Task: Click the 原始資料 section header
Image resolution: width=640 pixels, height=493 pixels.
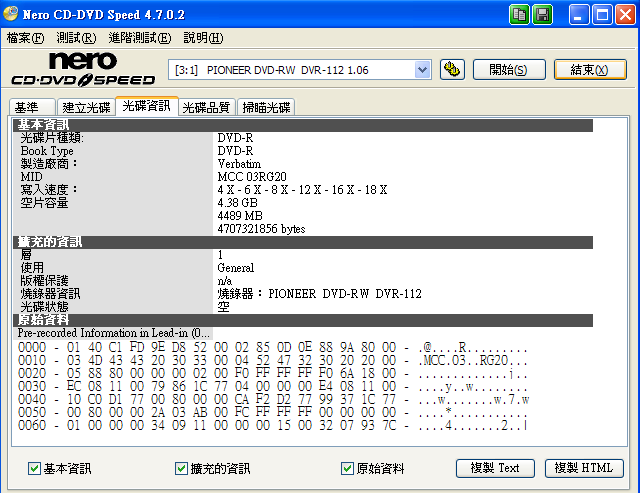Action: coord(303,320)
